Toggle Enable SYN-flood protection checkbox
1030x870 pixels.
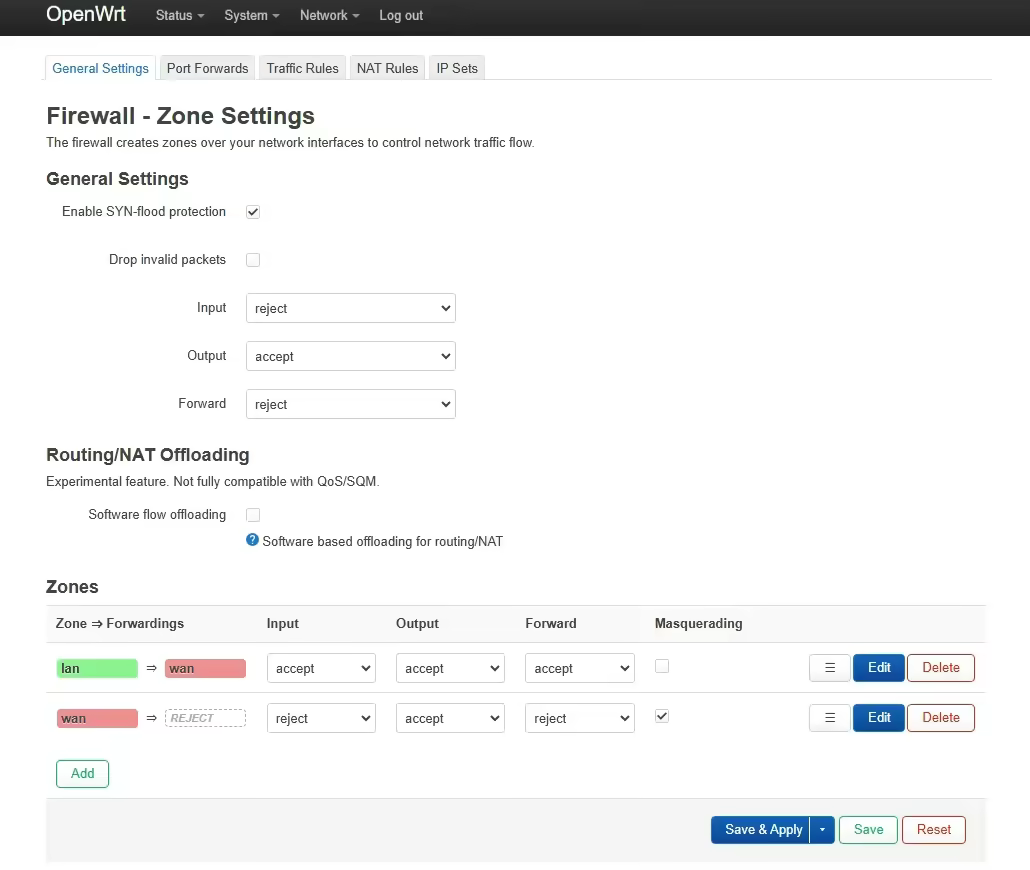coord(253,212)
